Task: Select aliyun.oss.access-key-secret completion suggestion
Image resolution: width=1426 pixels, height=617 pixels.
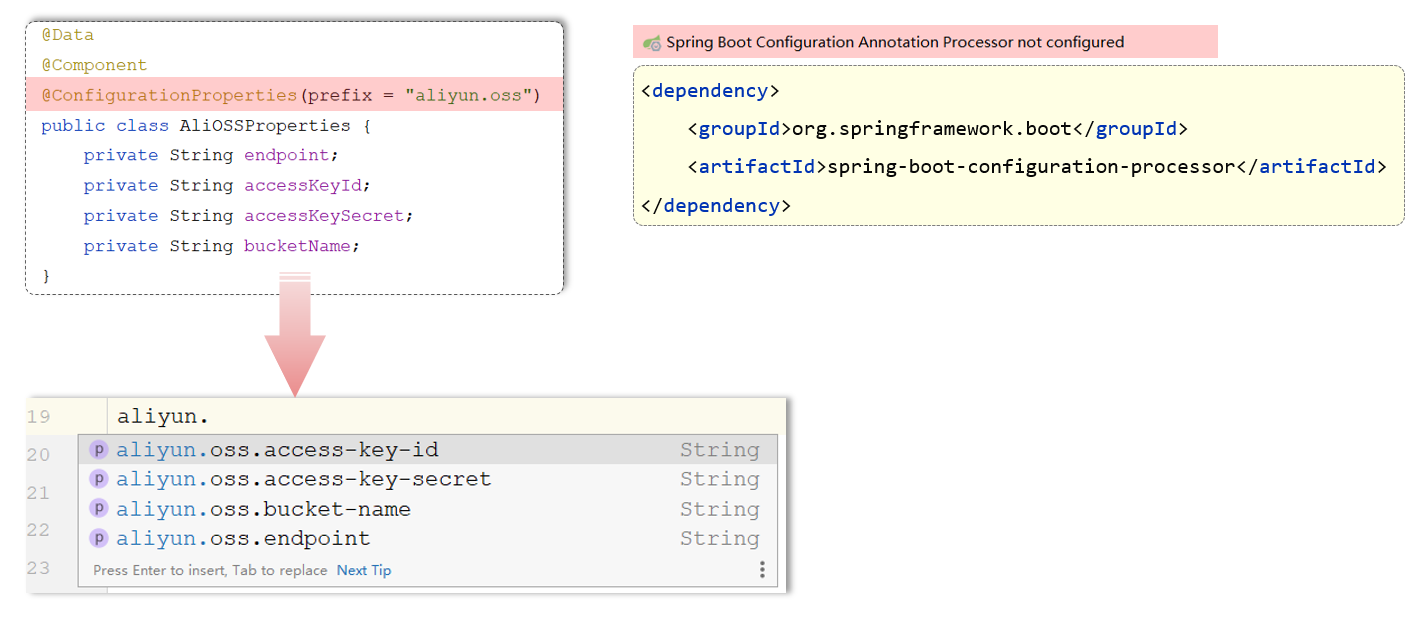Action: click(x=427, y=479)
